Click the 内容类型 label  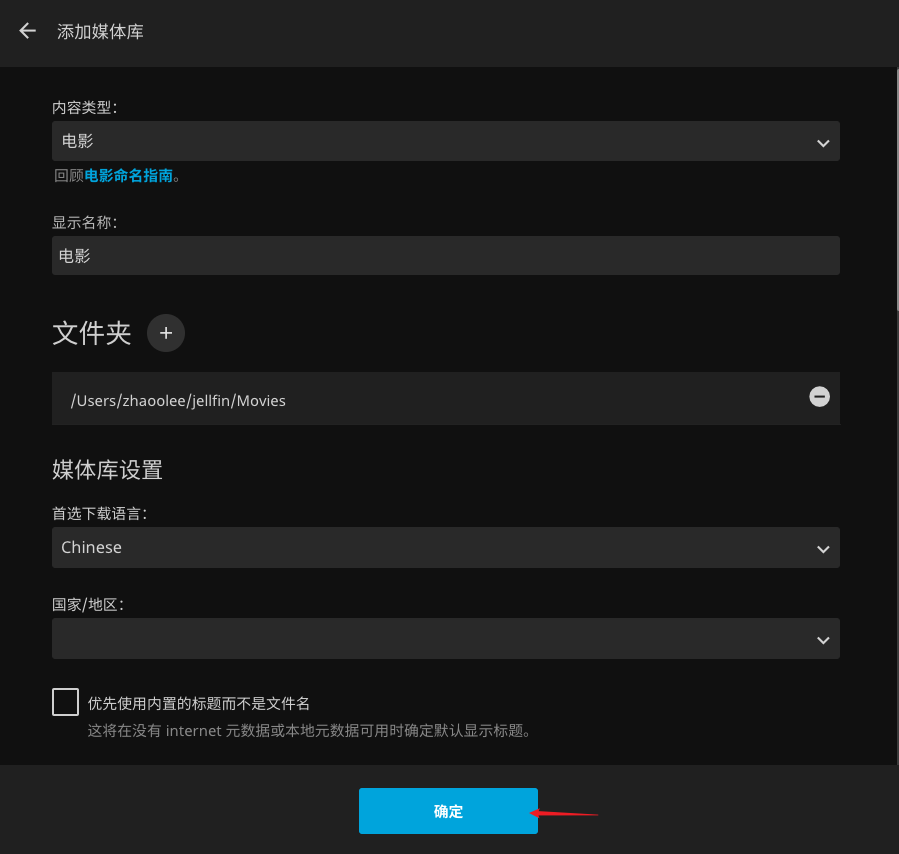(85, 108)
